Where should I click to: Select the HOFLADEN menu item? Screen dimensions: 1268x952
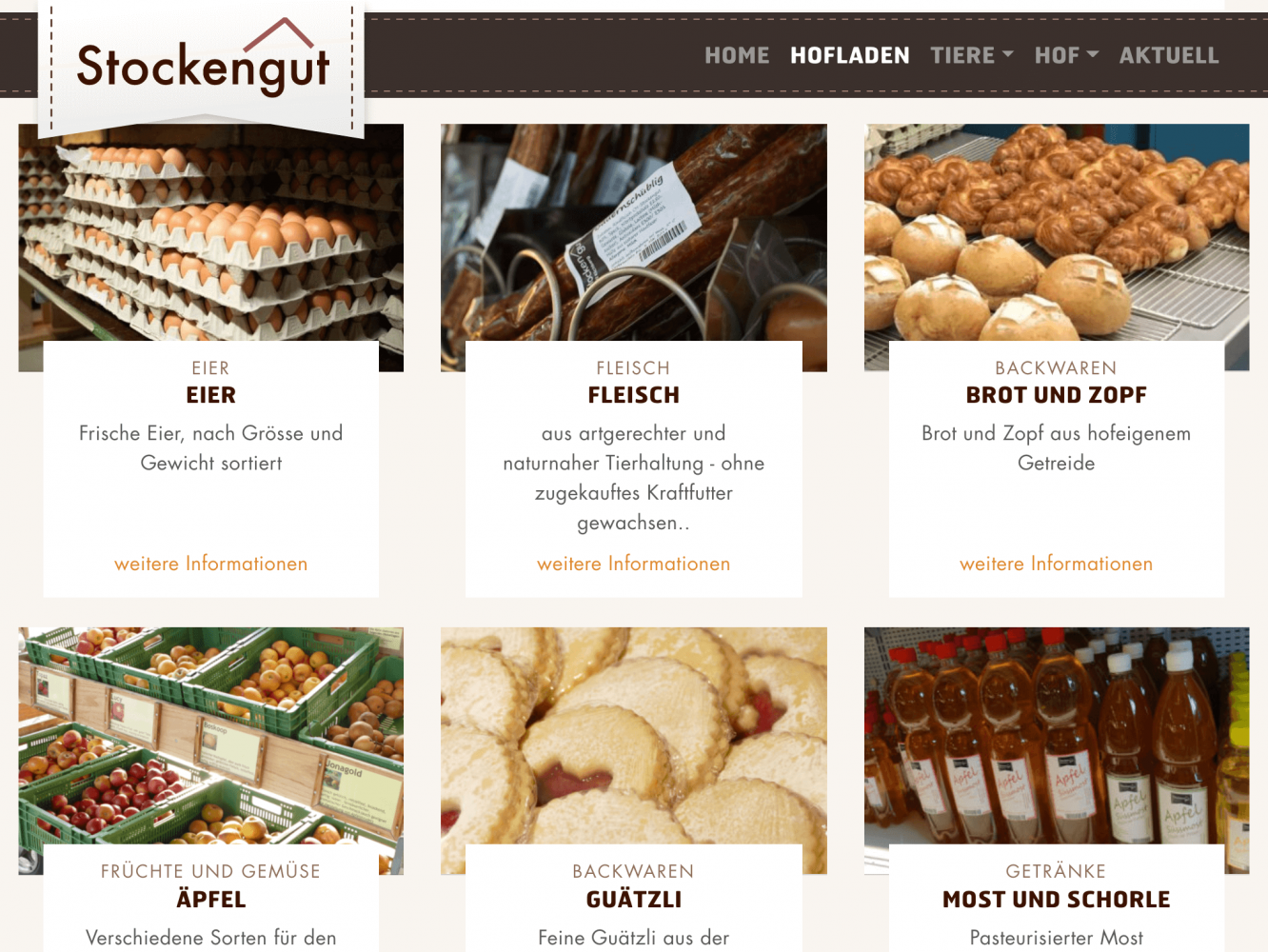(850, 55)
